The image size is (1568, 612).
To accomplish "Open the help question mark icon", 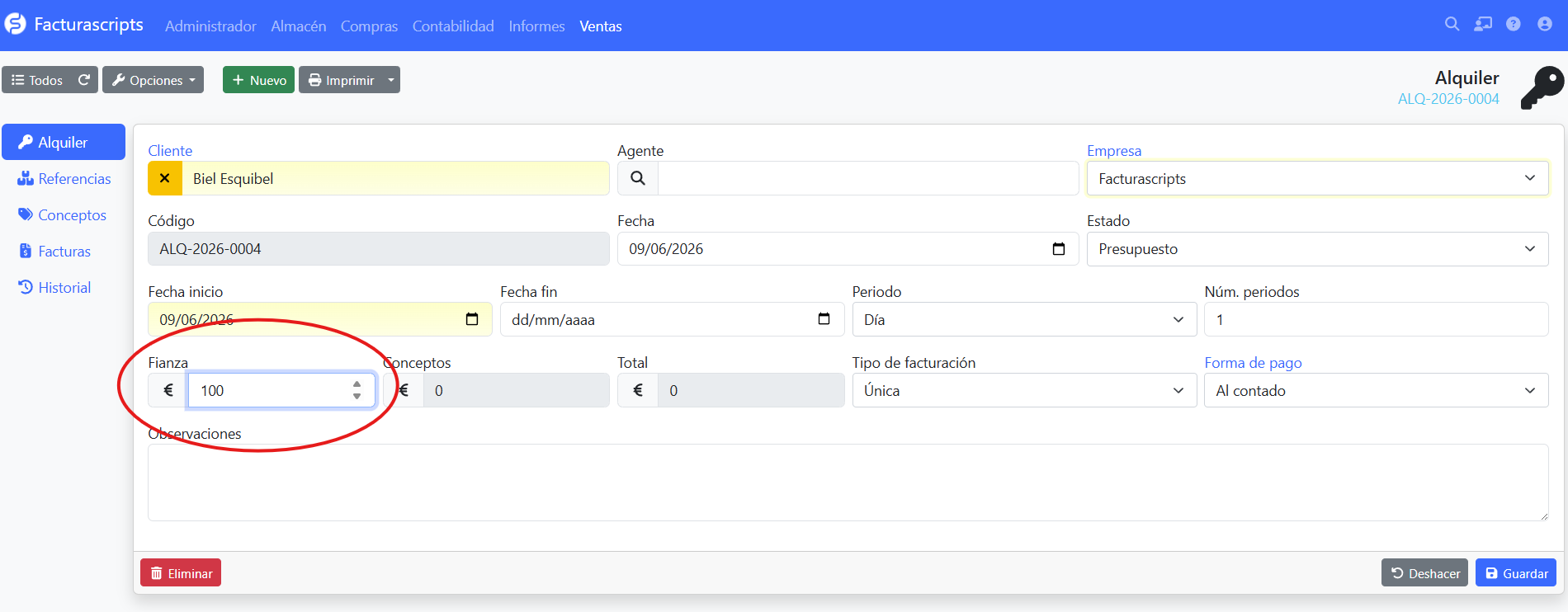I will 1513,24.
